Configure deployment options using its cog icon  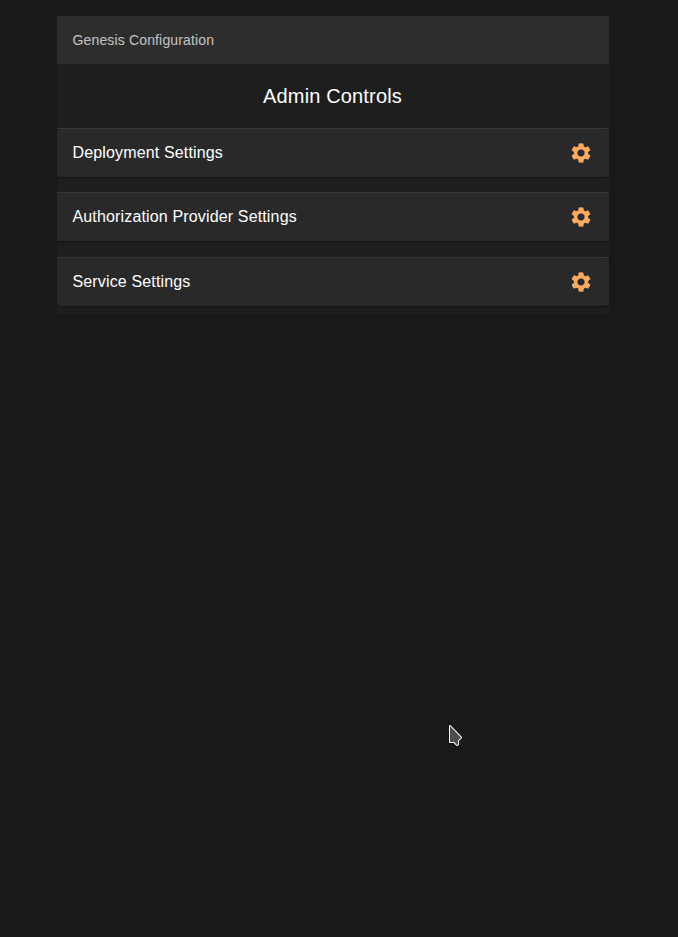pyautogui.click(x=581, y=153)
